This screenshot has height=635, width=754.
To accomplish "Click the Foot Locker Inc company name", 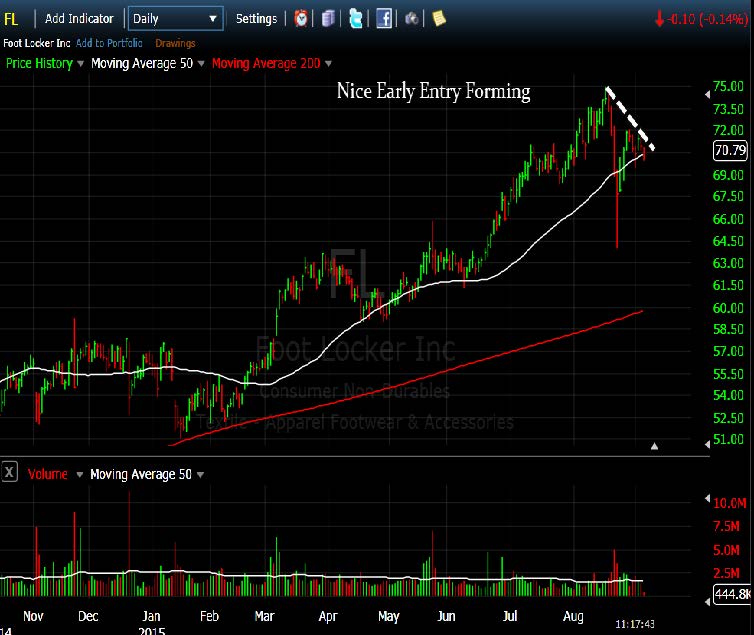I will point(37,43).
